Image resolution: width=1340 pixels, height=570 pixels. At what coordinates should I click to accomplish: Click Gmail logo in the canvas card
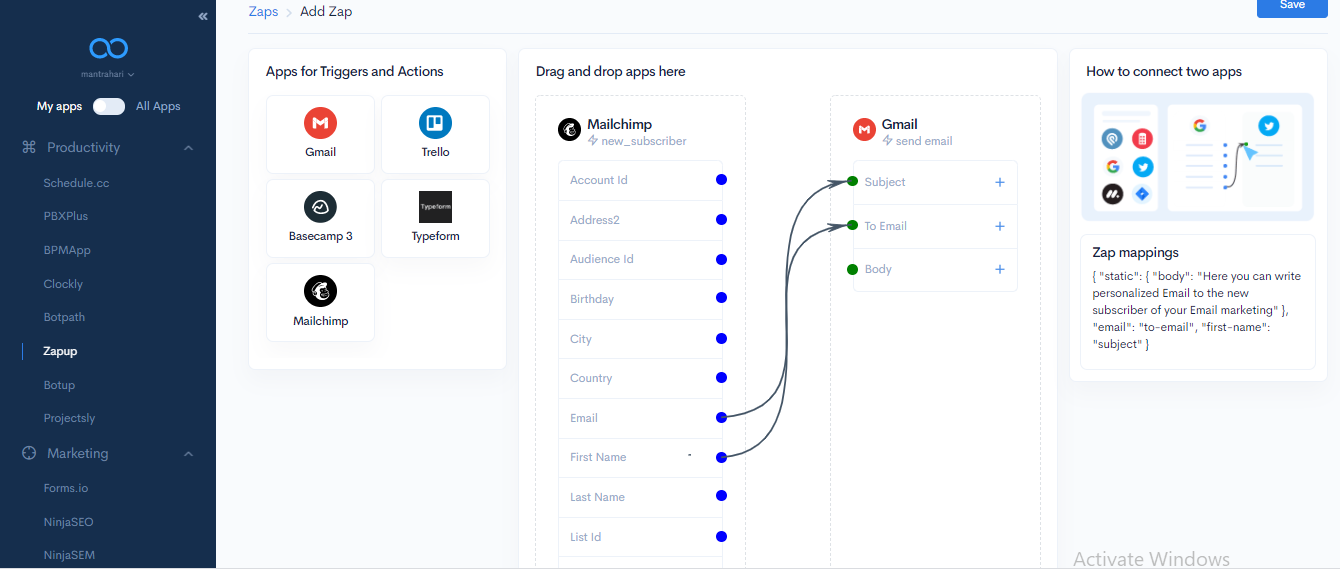click(864, 130)
